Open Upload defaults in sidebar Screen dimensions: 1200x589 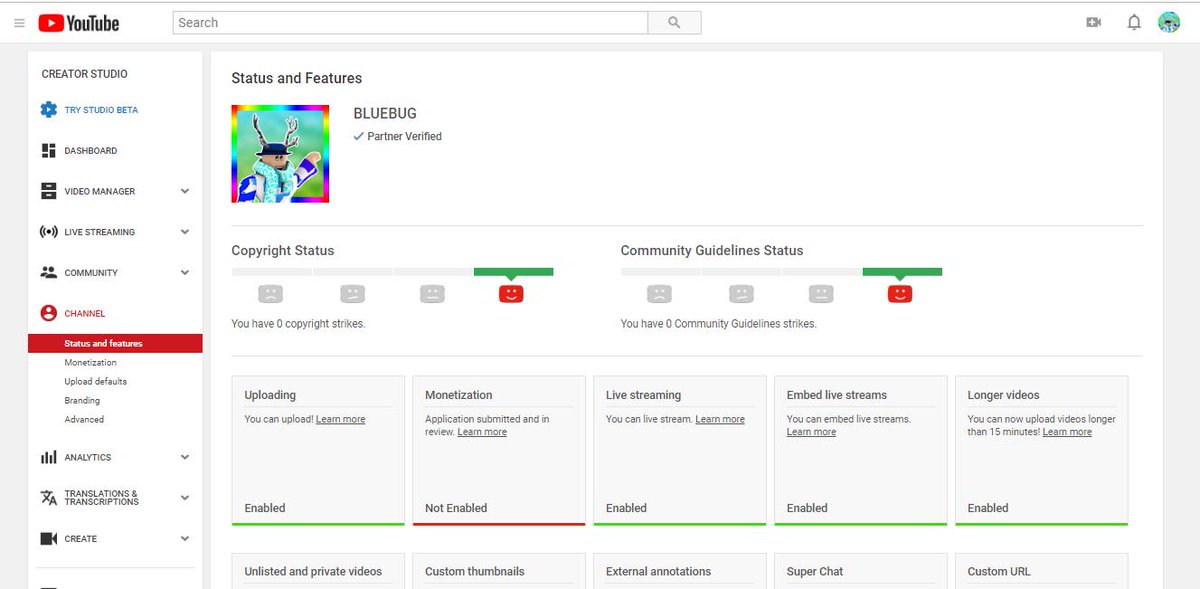pyautogui.click(x=95, y=381)
